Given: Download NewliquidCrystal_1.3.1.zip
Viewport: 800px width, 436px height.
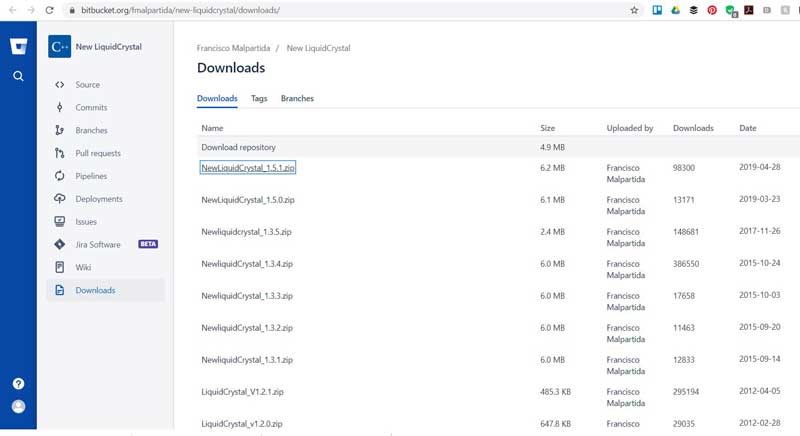Looking at the screenshot, I should [x=247, y=360].
